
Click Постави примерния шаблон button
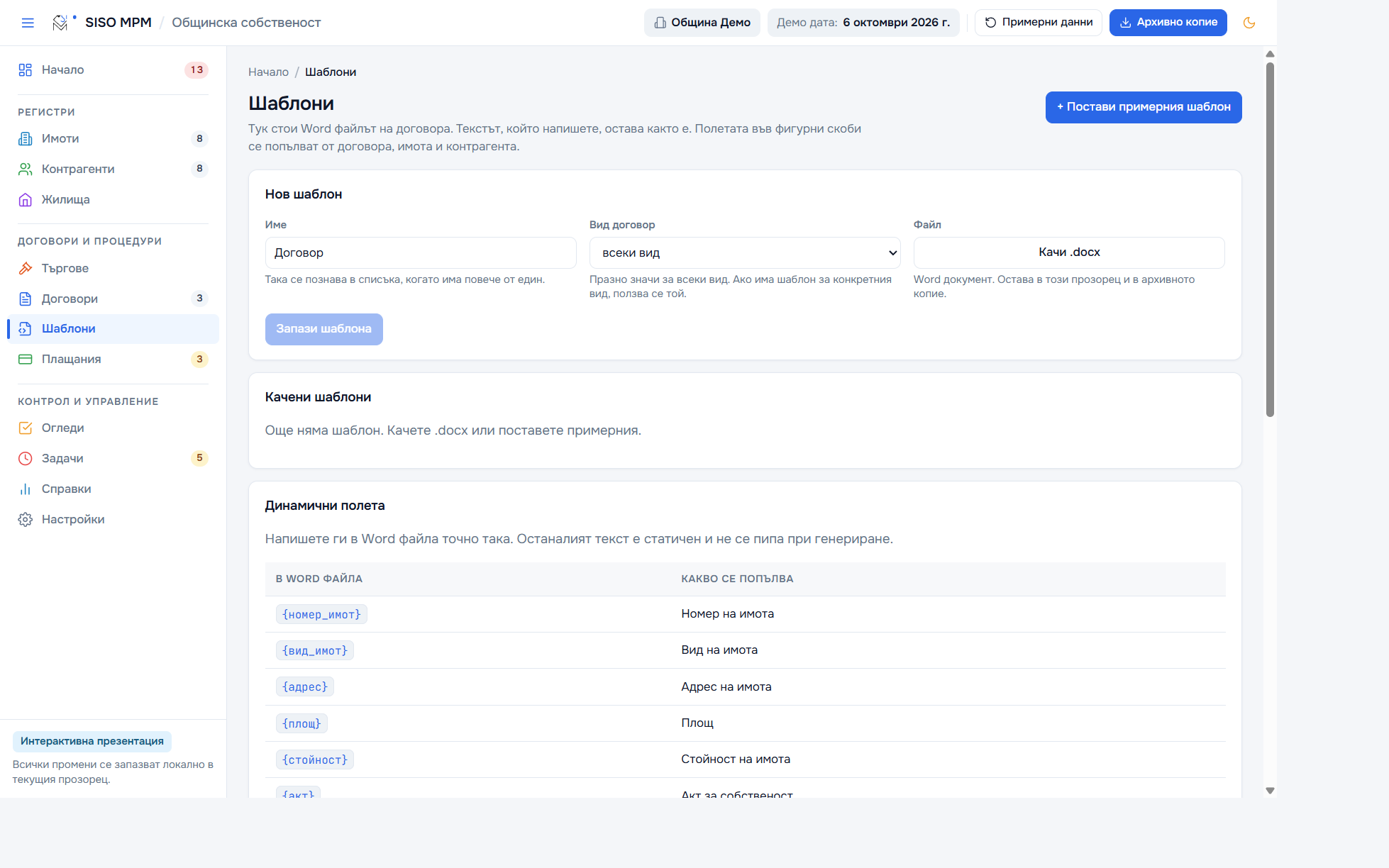tap(1144, 107)
